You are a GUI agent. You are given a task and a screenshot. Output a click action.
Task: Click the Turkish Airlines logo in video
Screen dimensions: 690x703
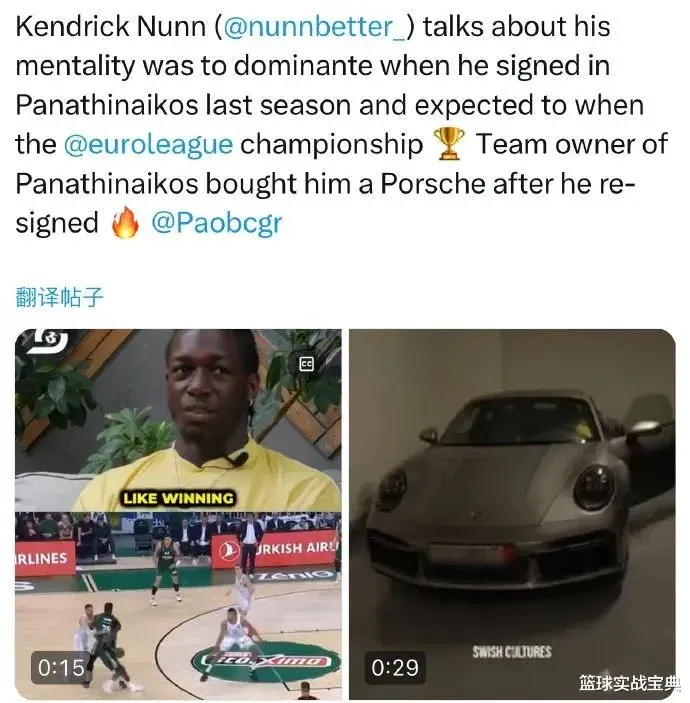point(230,551)
